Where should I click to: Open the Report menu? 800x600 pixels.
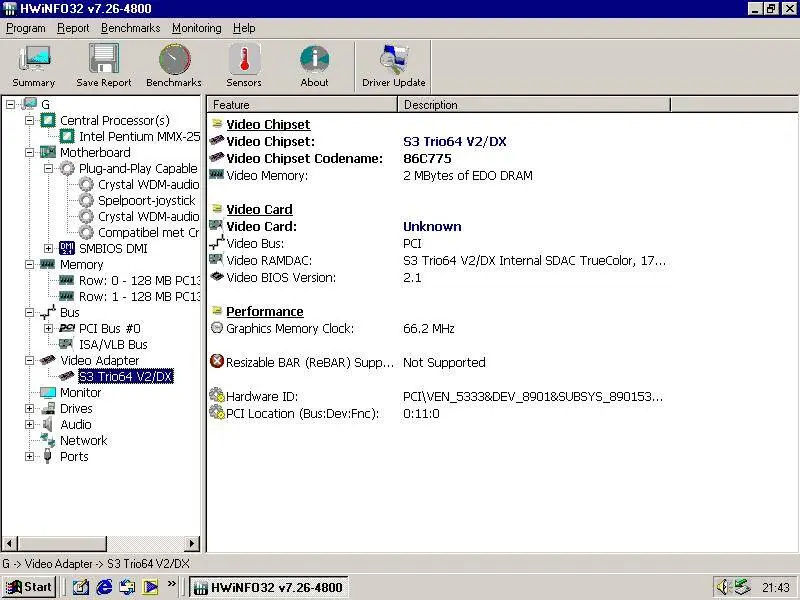coord(73,28)
